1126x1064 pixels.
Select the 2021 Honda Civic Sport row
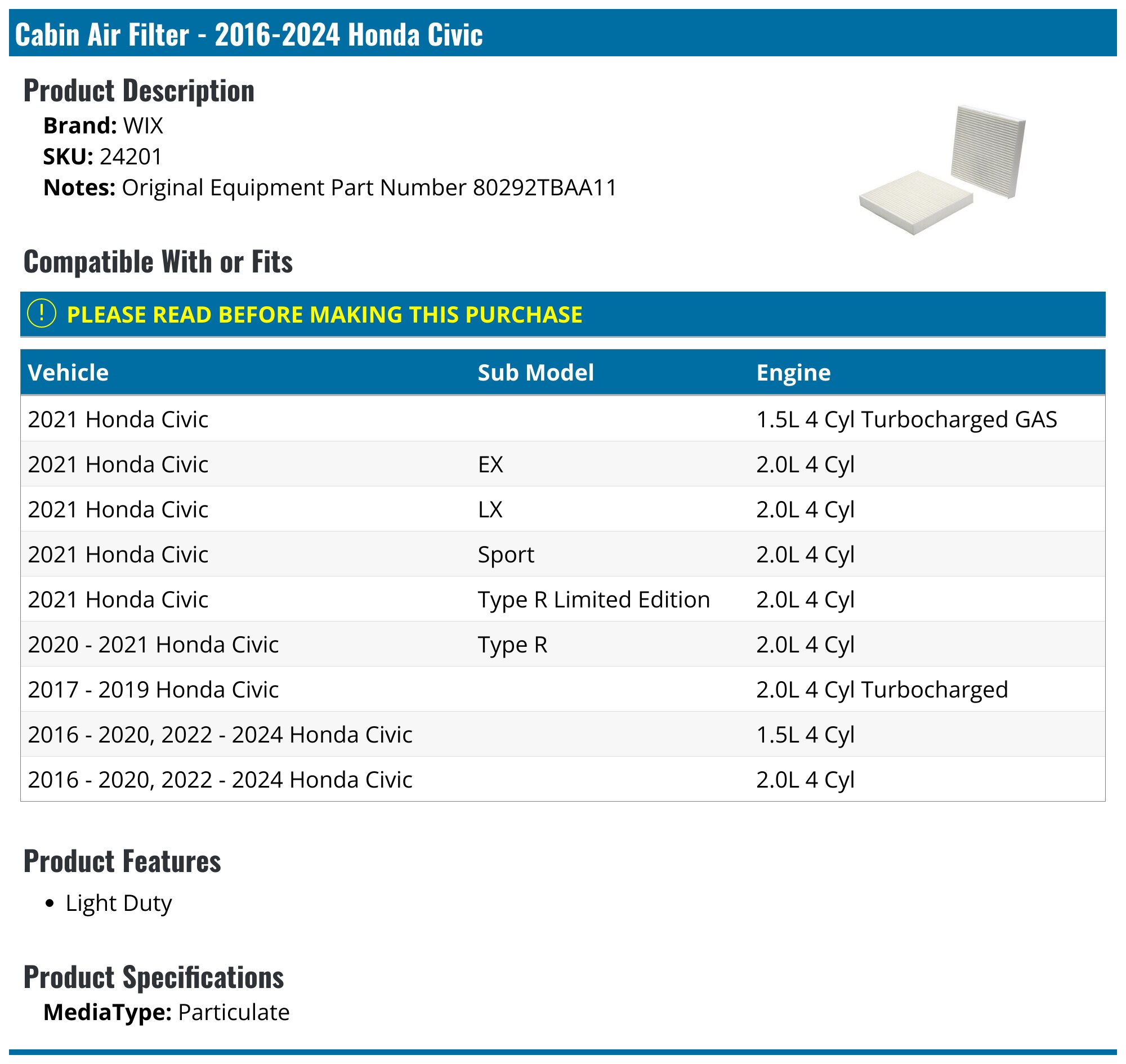click(562, 554)
